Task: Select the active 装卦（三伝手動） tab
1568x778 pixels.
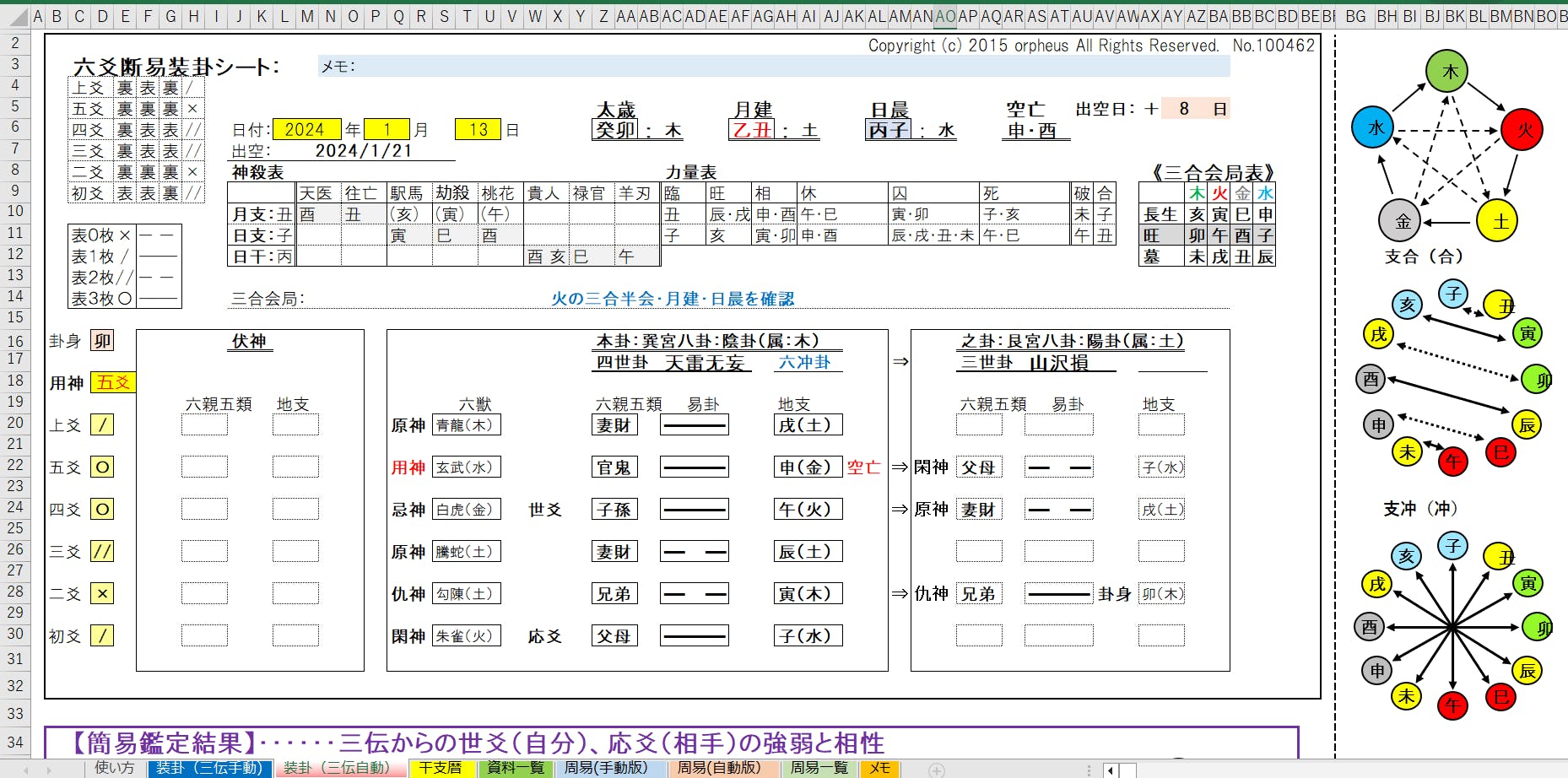Action: (210, 768)
